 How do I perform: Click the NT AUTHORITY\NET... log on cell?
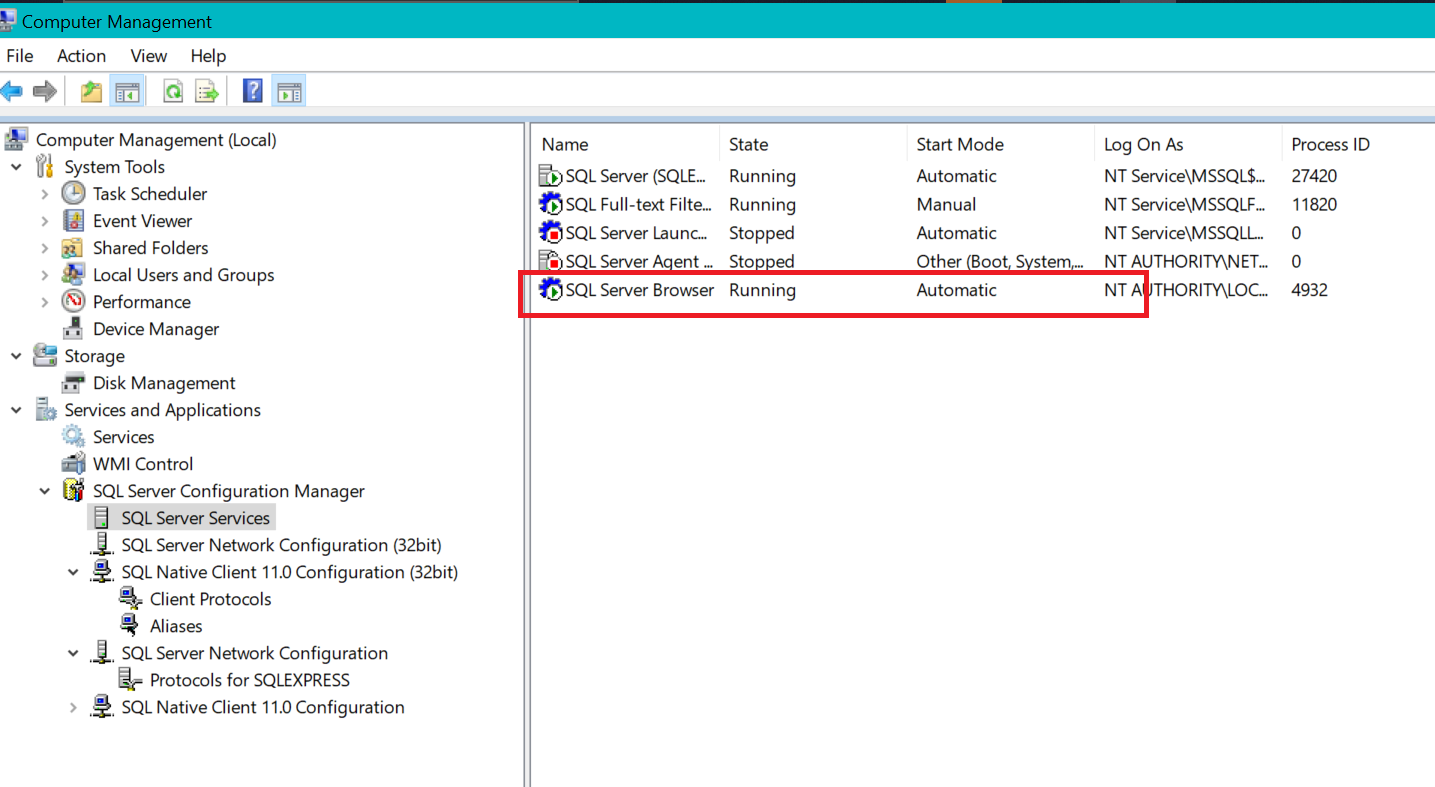point(1186,261)
